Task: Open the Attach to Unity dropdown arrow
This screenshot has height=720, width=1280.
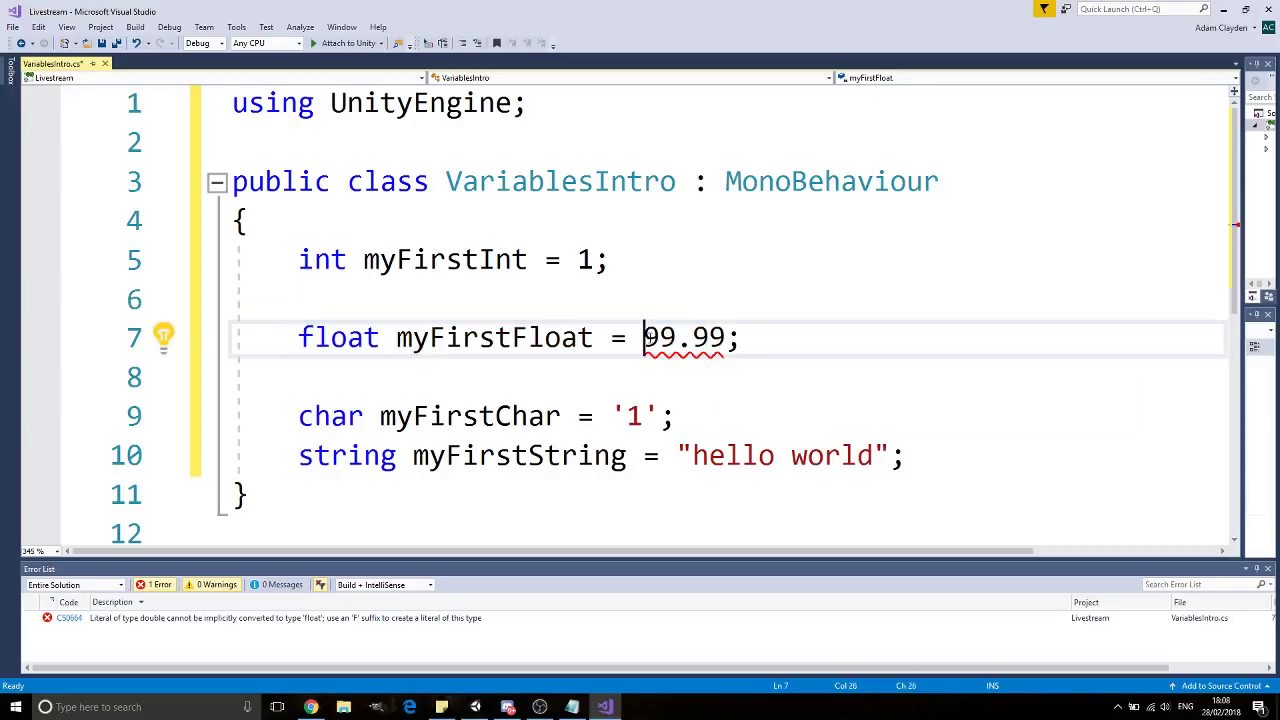Action: tap(382, 43)
